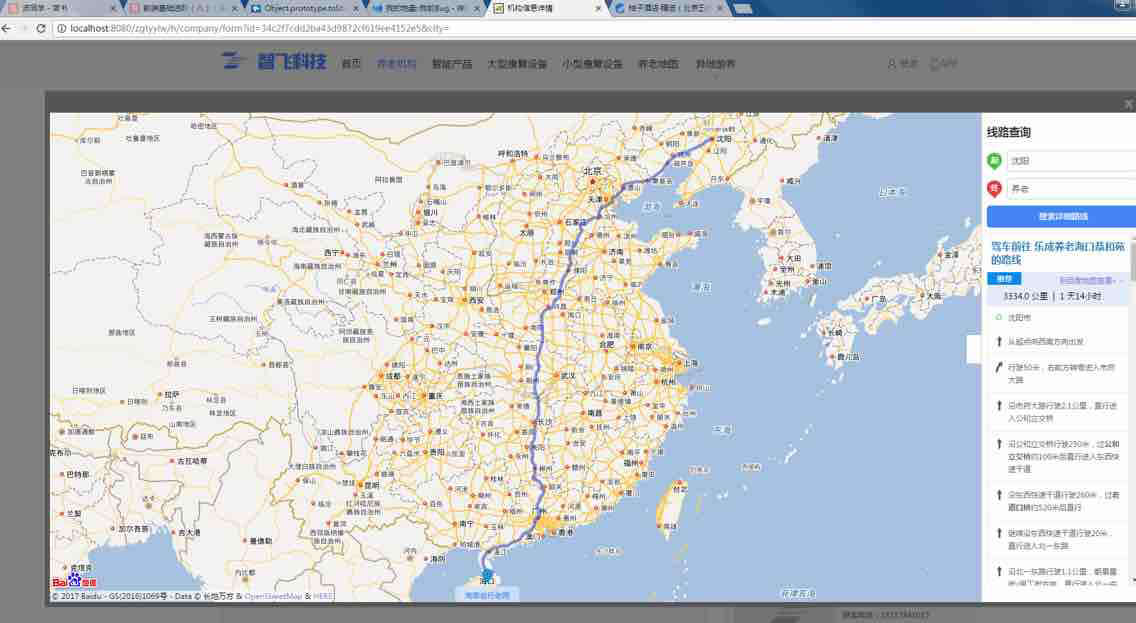Click the destination field containing 养老
The image size is (1136, 623).
[1070, 188]
